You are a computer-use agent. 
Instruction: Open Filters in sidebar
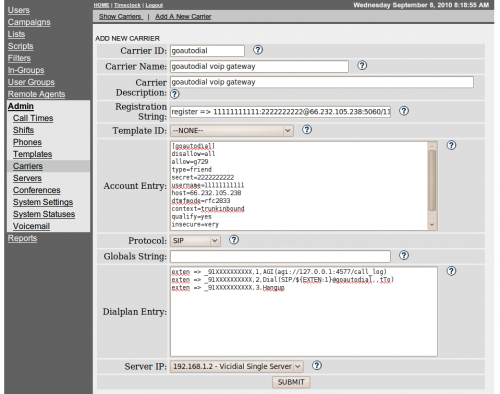pyautogui.click(x=19, y=58)
